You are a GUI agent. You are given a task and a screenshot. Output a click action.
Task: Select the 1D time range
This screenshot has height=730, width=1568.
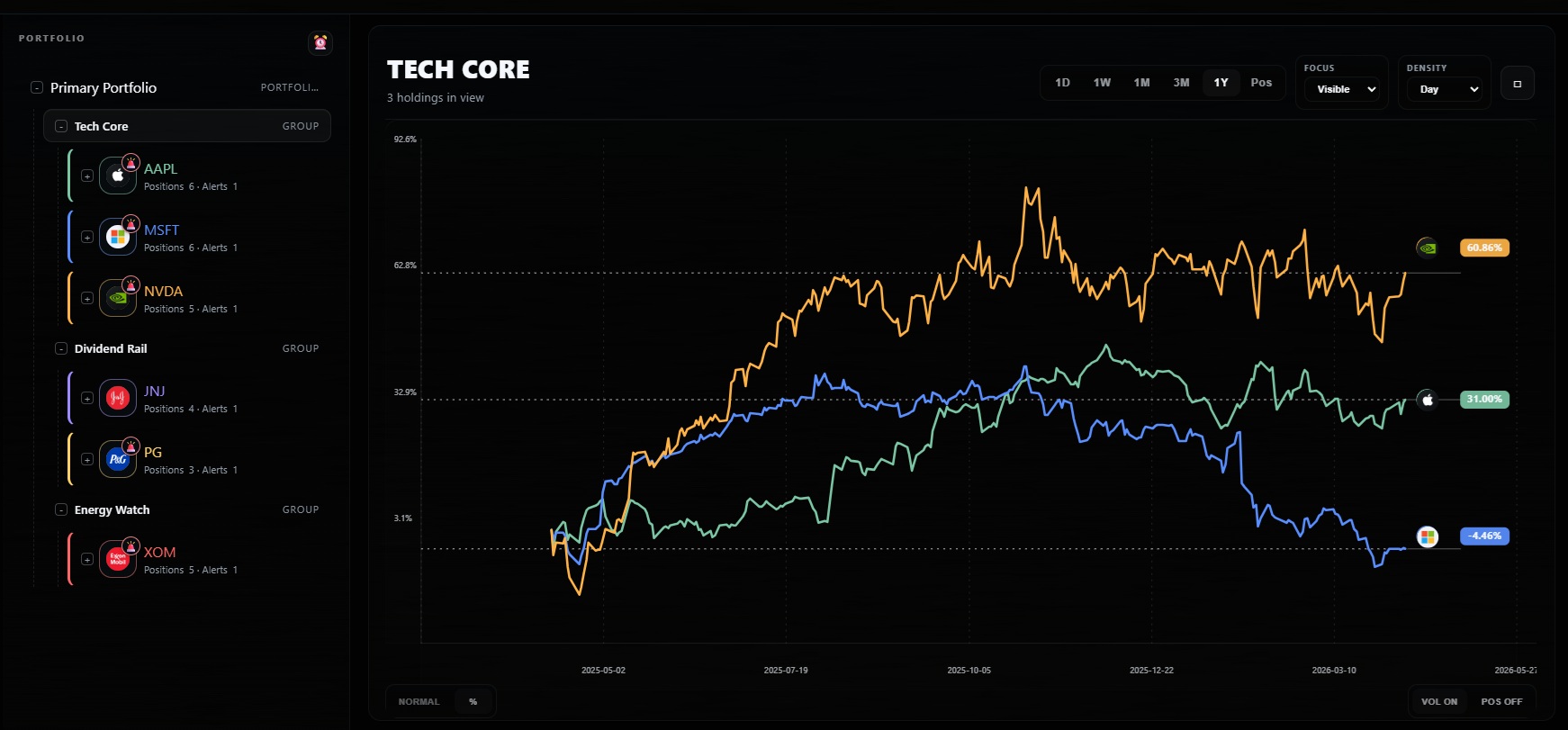coord(1062,83)
